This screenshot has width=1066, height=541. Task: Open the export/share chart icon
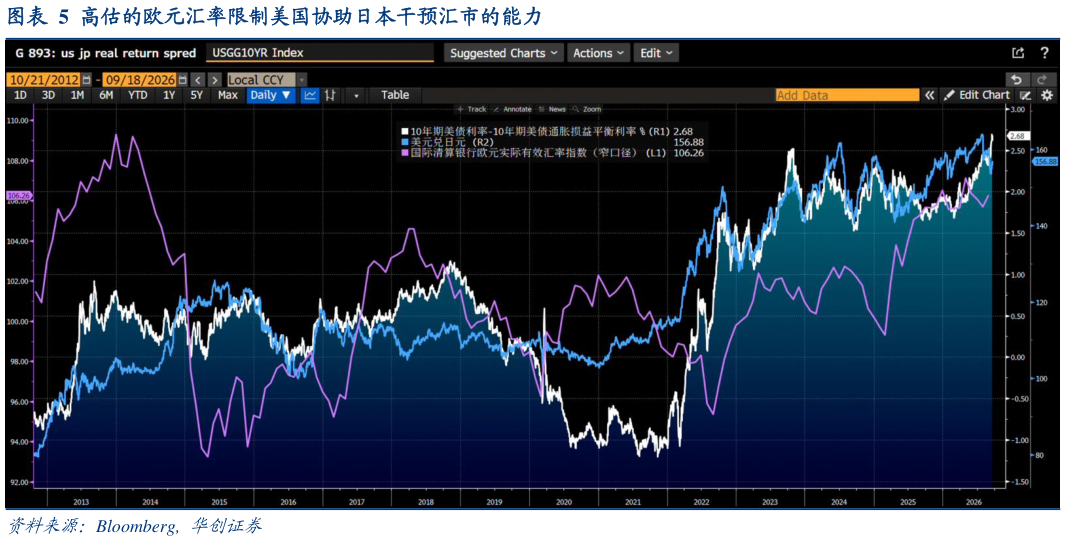[x=1018, y=53]
